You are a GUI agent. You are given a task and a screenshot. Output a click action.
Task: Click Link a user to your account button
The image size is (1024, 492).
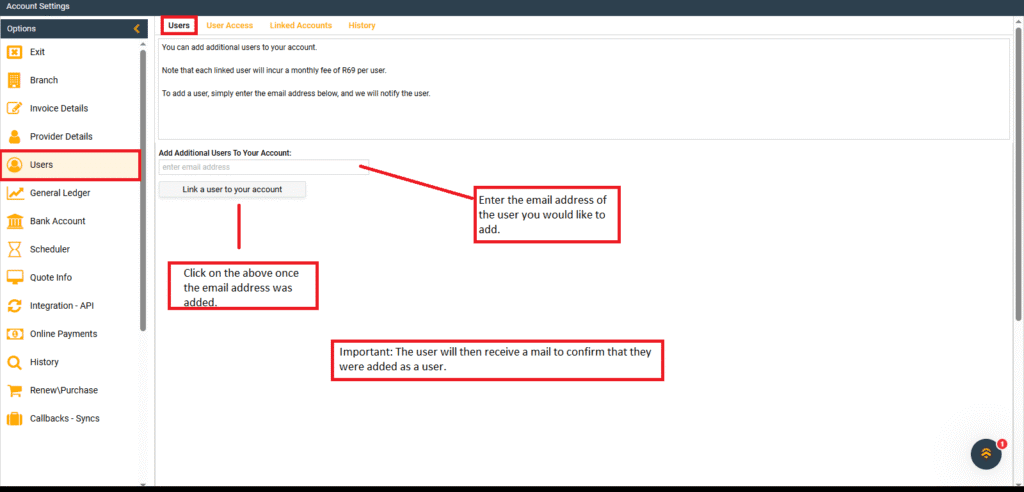tap(232, 189)
